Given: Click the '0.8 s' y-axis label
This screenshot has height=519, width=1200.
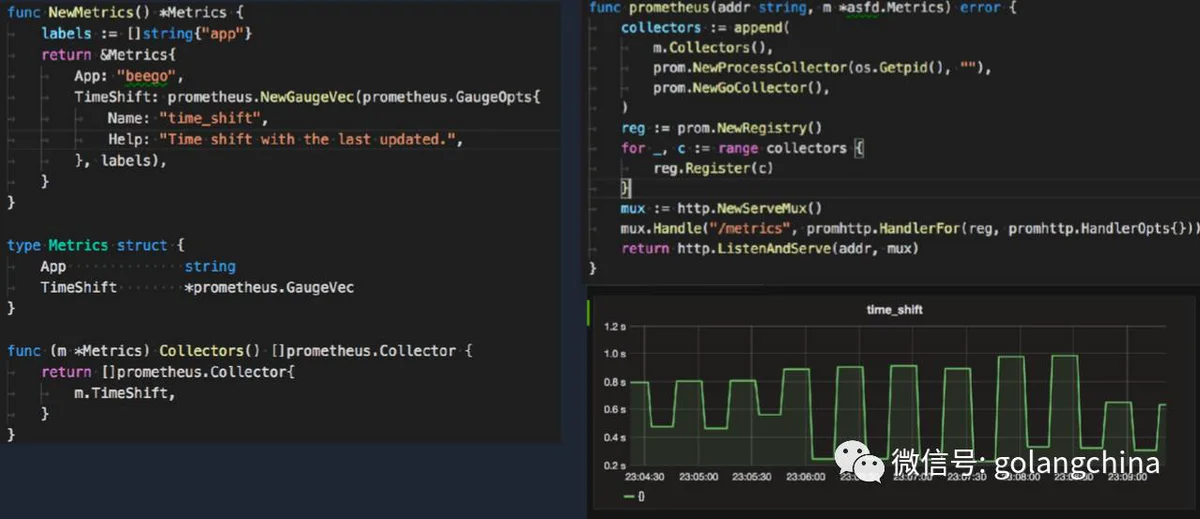Looking at the screenshot, I should [x=616, y=382].
